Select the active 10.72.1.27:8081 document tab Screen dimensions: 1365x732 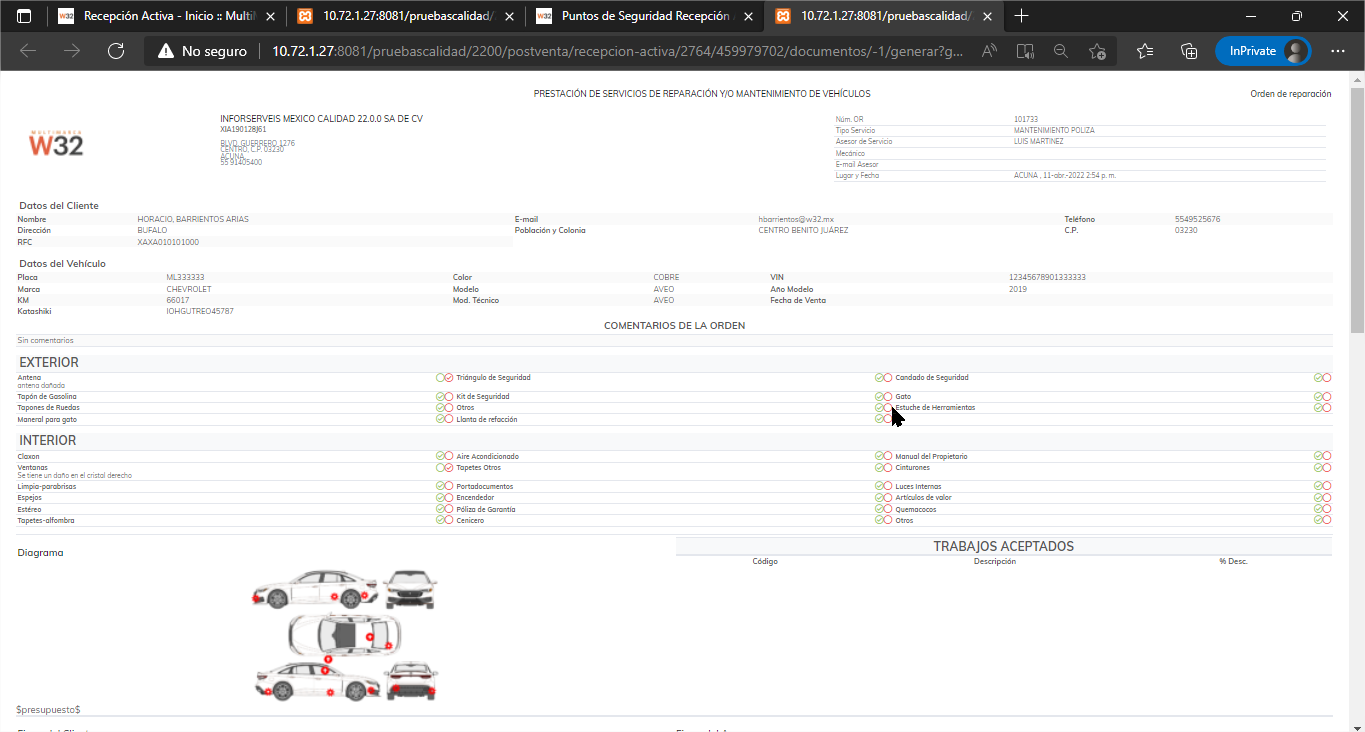coord(884,16)
